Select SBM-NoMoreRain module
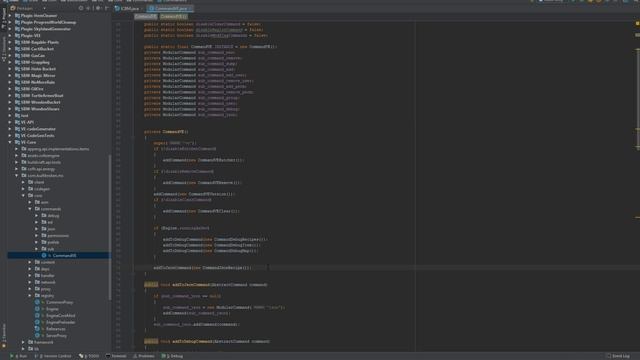 point(38,82)
